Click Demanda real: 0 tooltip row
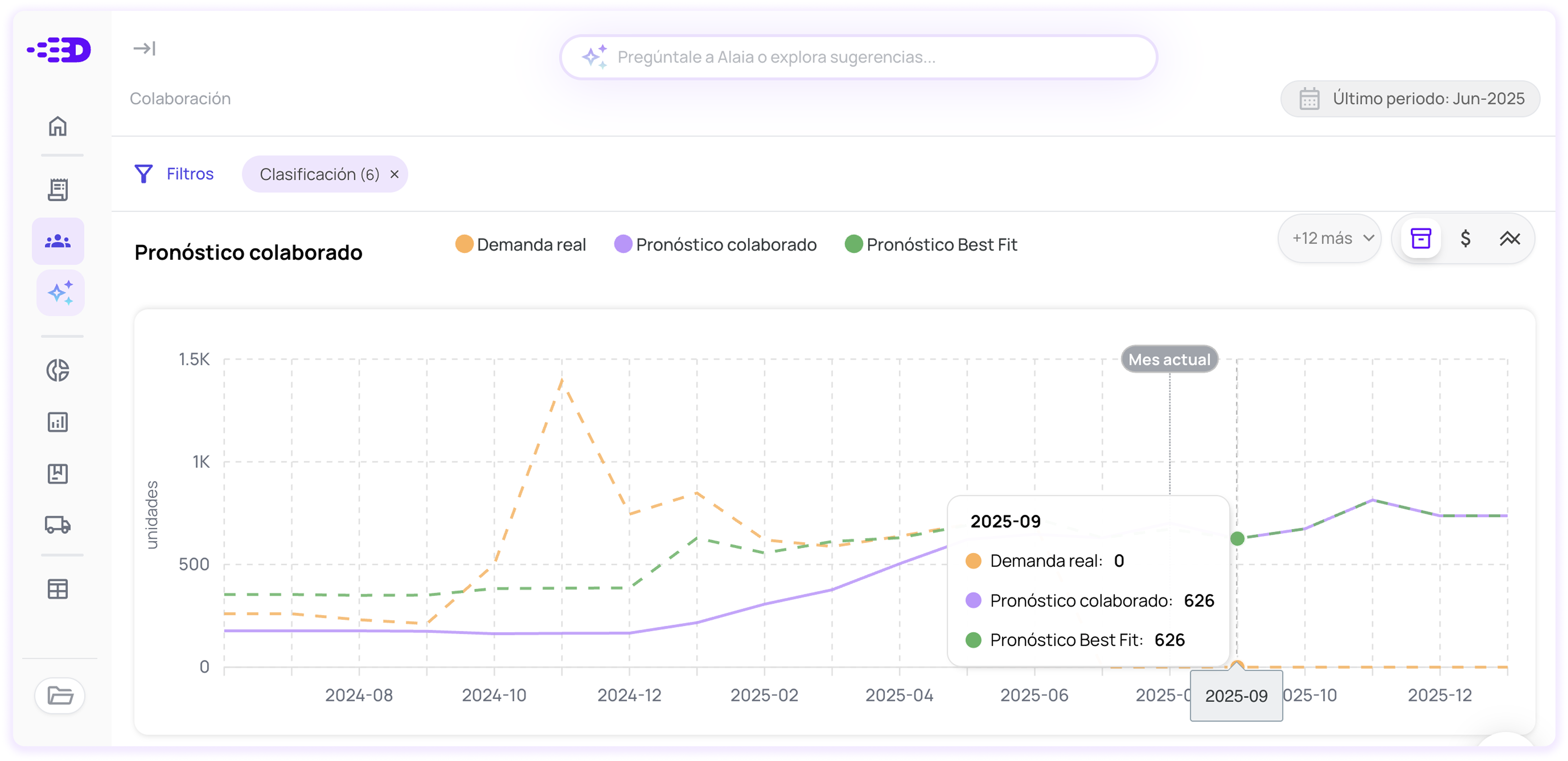1568x761 pixels. click(1045, 561)
